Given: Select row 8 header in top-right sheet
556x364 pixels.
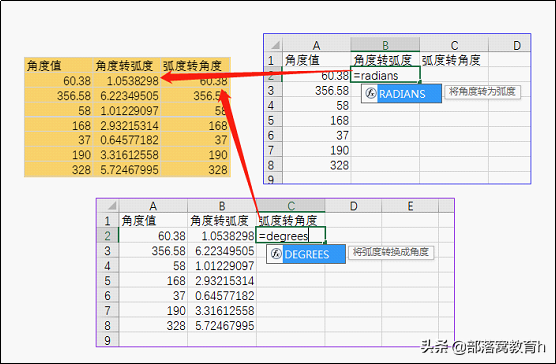Looking at the screenshot, I should 273,165.
